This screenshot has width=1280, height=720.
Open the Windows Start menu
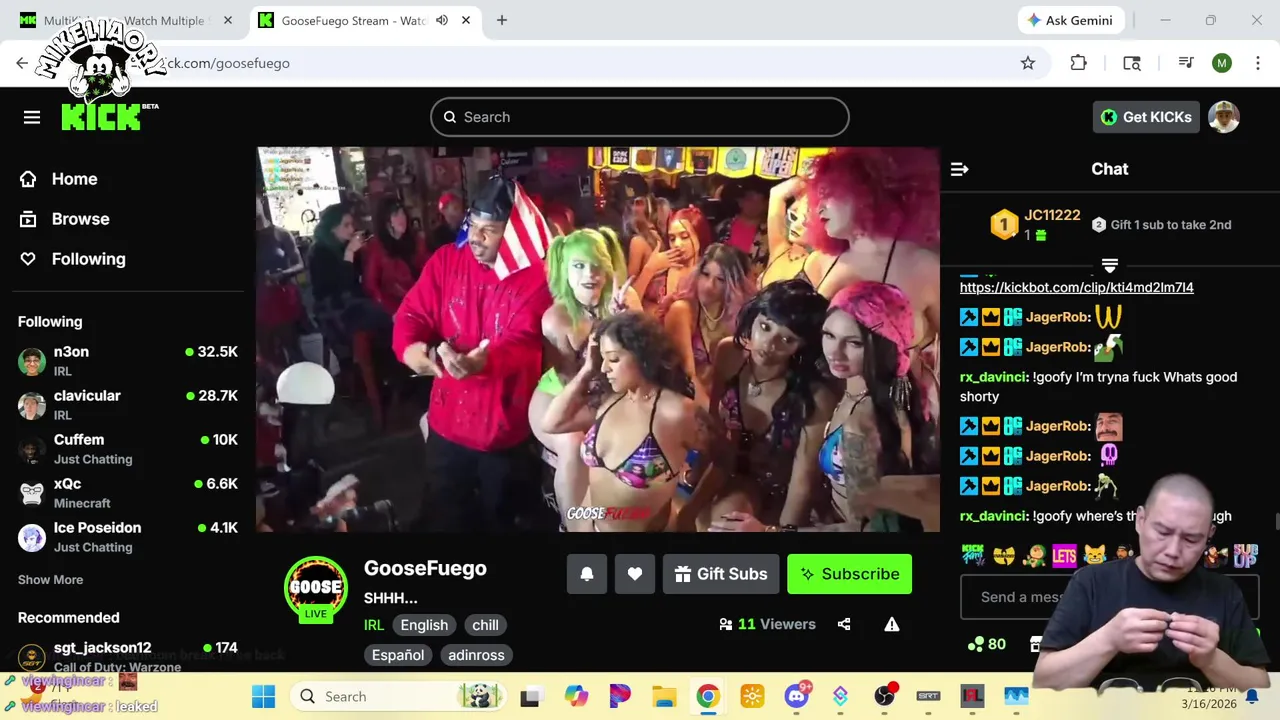click(263, 697)
